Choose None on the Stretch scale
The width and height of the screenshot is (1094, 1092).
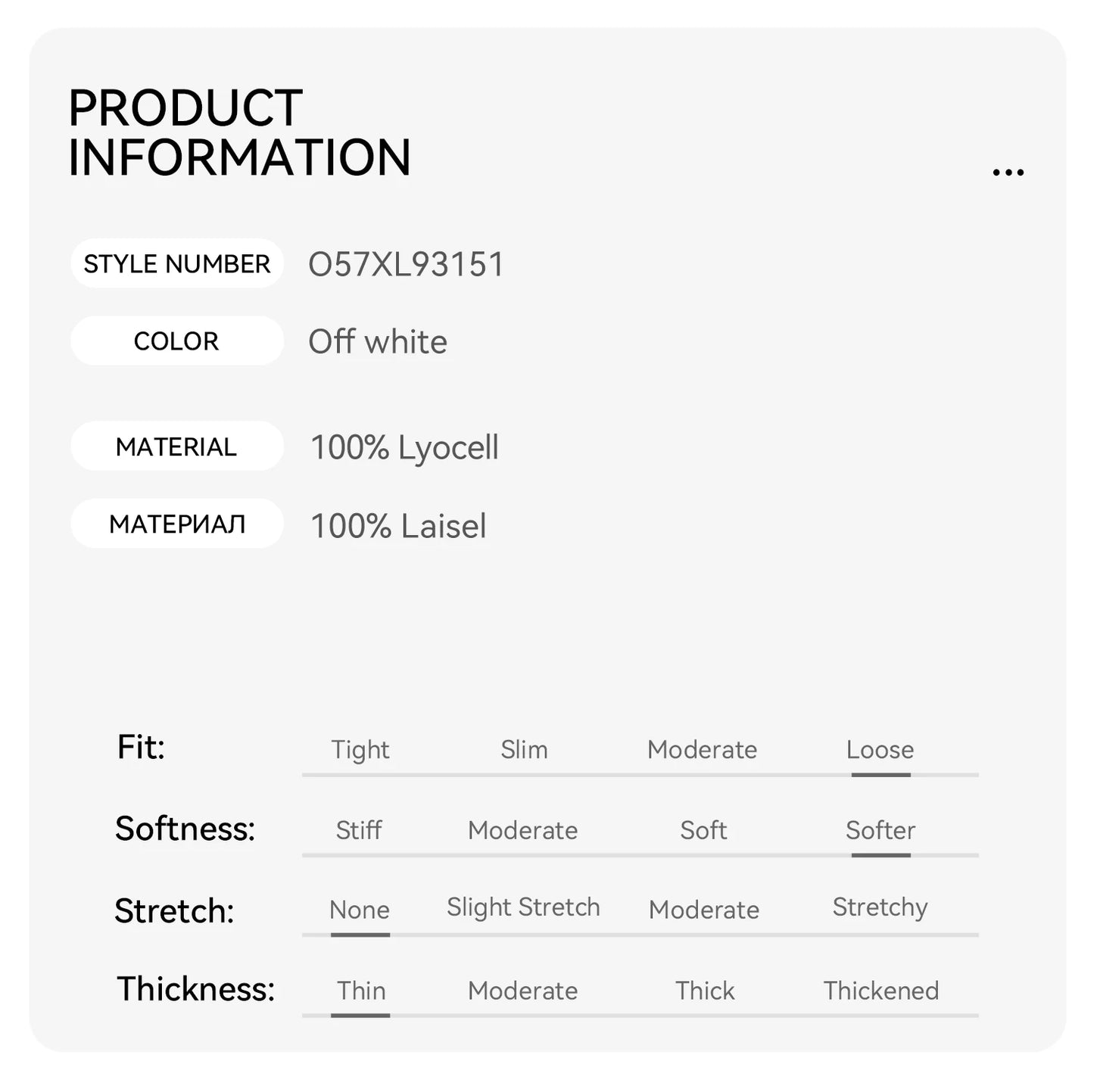[x=360, y=910]
